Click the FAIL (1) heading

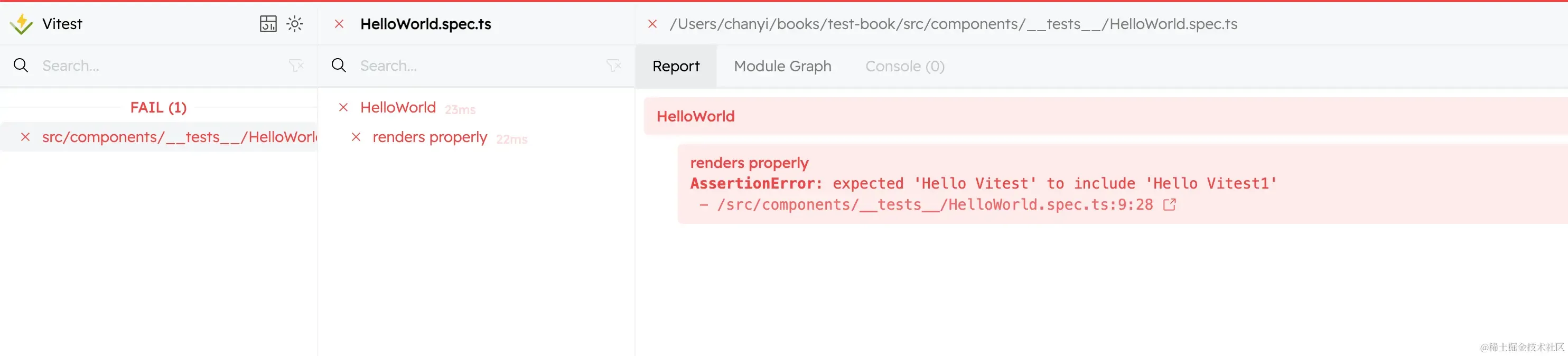(158, 108)
